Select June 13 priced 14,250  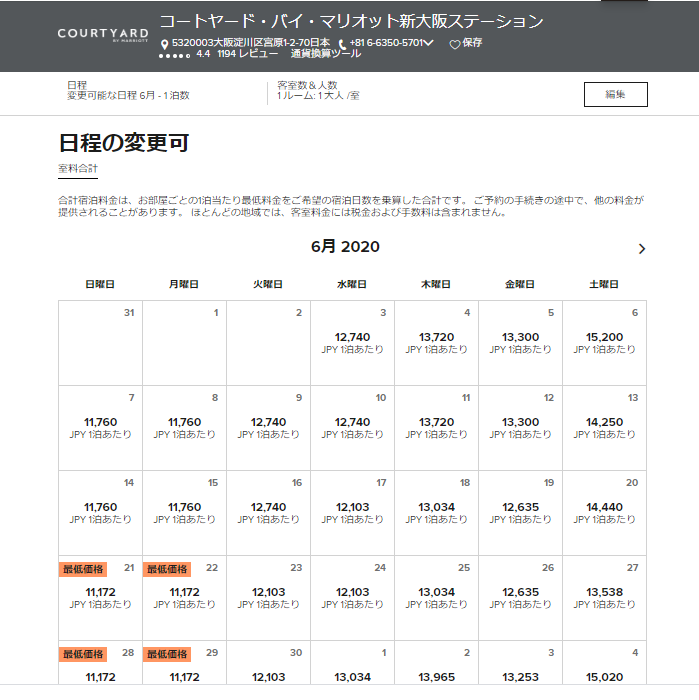(x=604, y=428)
